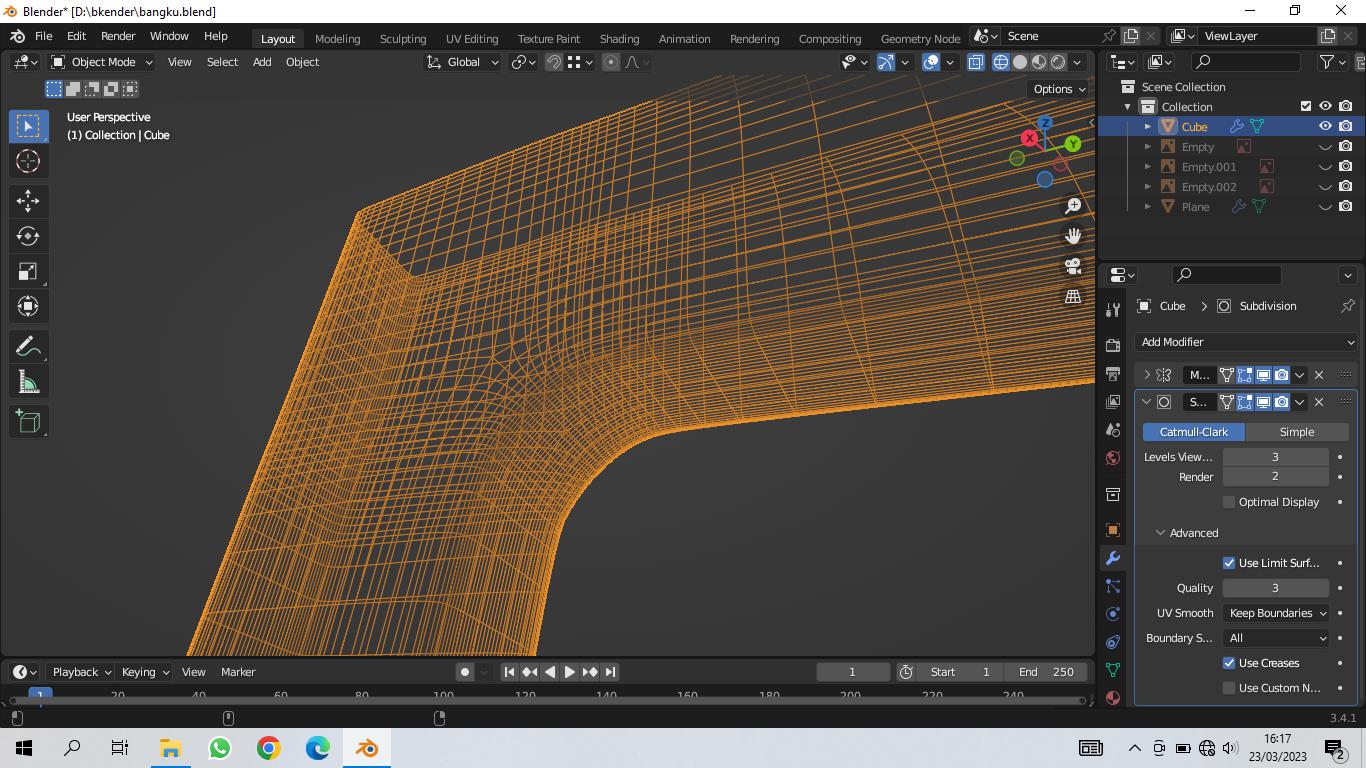The image size is (1366, 768).
Task: Switch to the Modeling workspace tab
Action: (x=337, y=39)
